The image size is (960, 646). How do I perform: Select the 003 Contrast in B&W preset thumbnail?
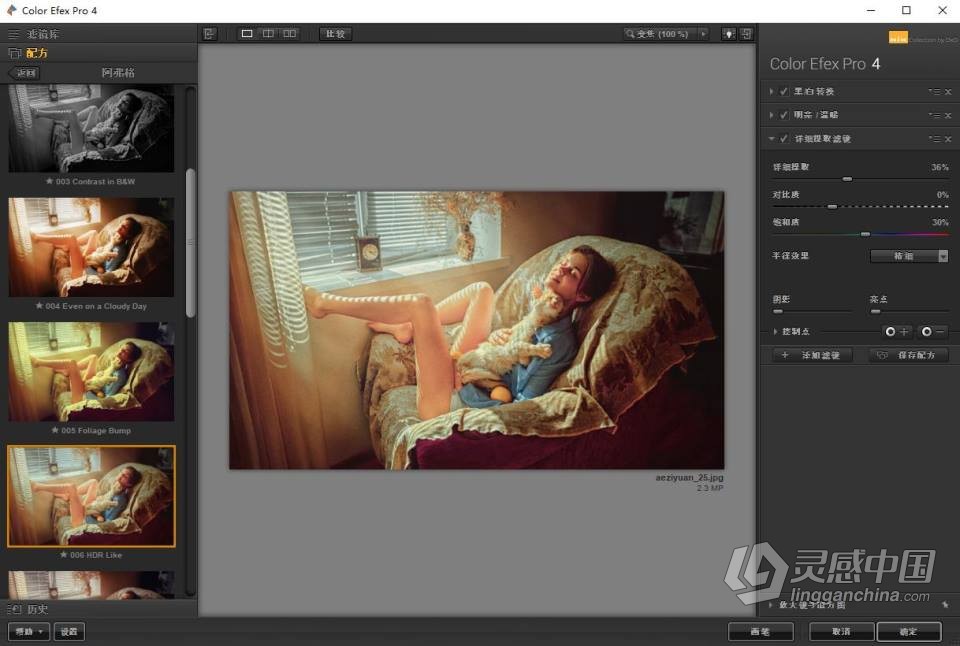click(91, 129)
